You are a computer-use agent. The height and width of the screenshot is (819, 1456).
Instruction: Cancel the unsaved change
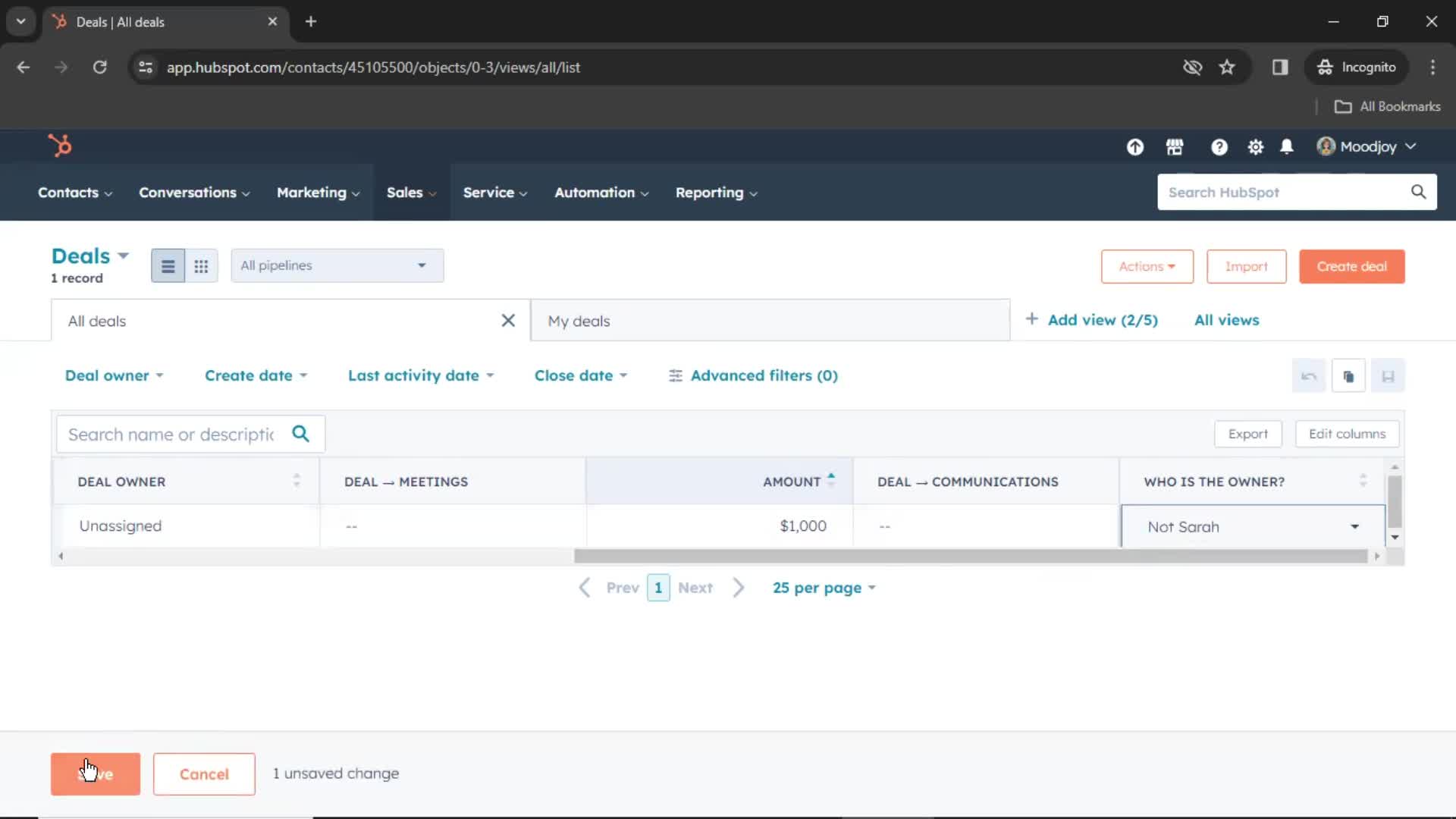204,773
